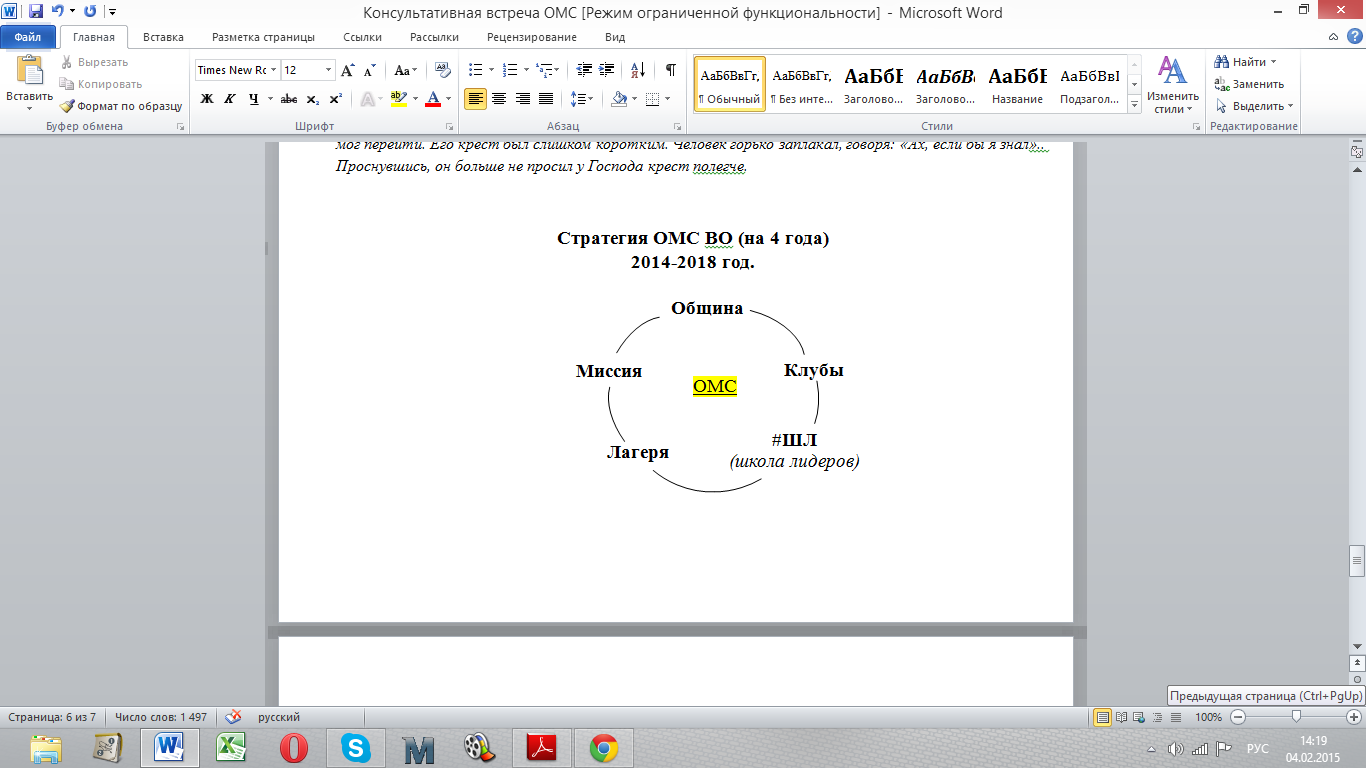Click Заменить replace button
The height and width of the screenshot is (768, 1366).
point(1250,84)
